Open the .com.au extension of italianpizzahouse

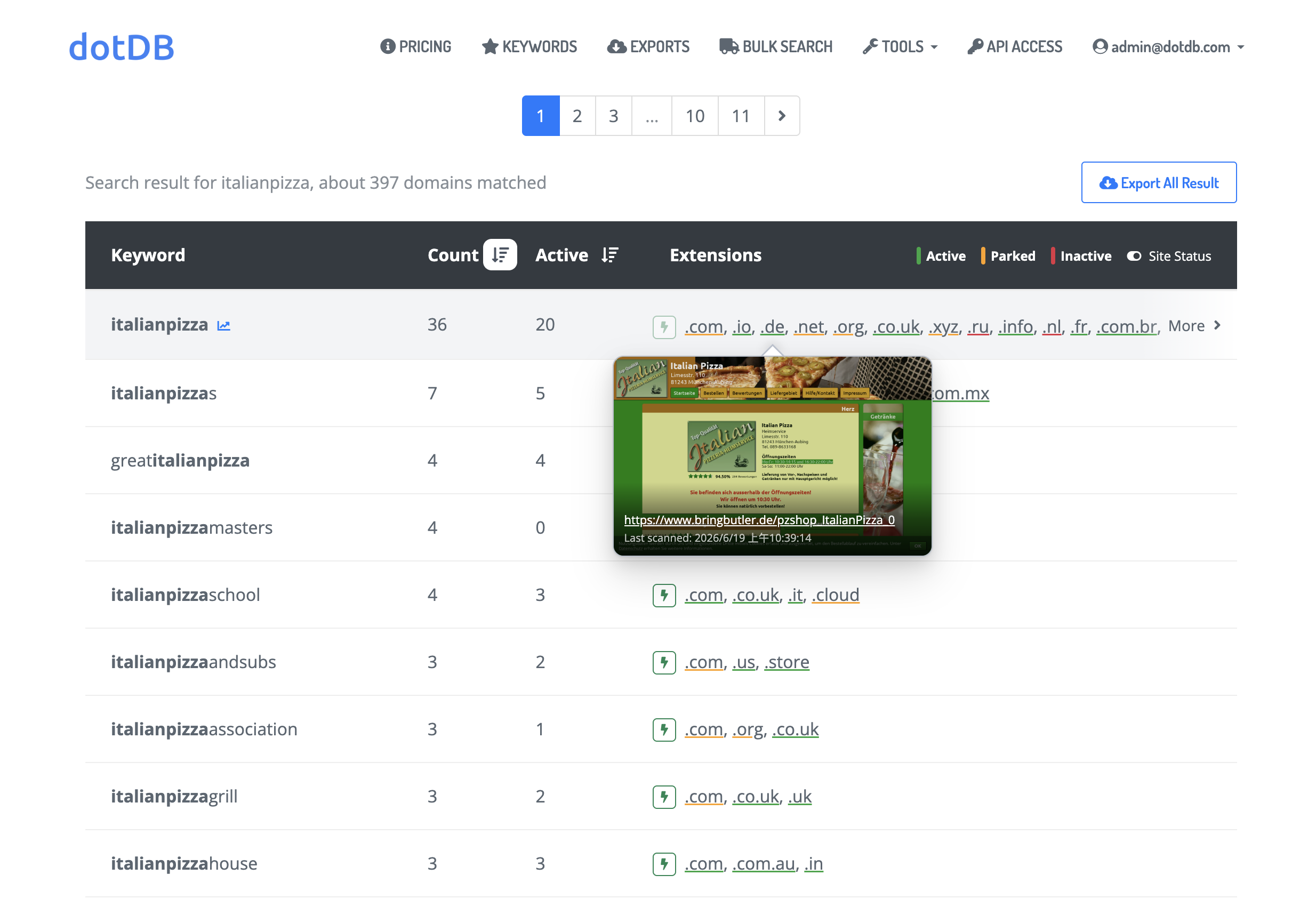(764, 863)
